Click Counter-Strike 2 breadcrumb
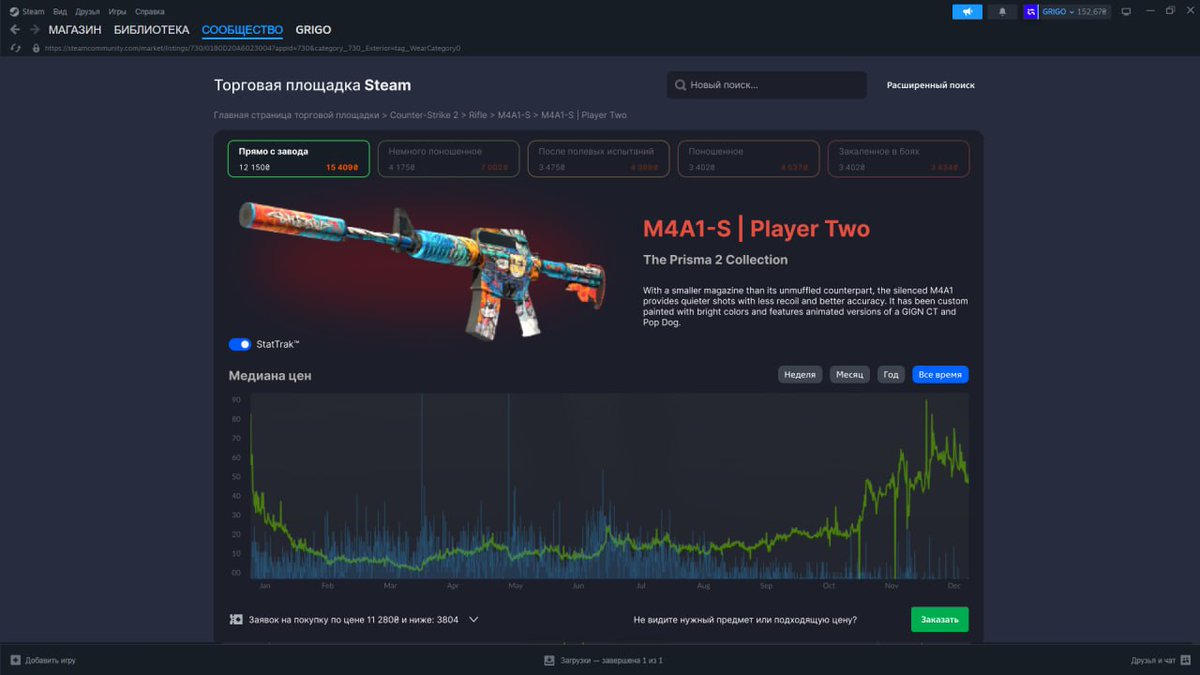 424,115
